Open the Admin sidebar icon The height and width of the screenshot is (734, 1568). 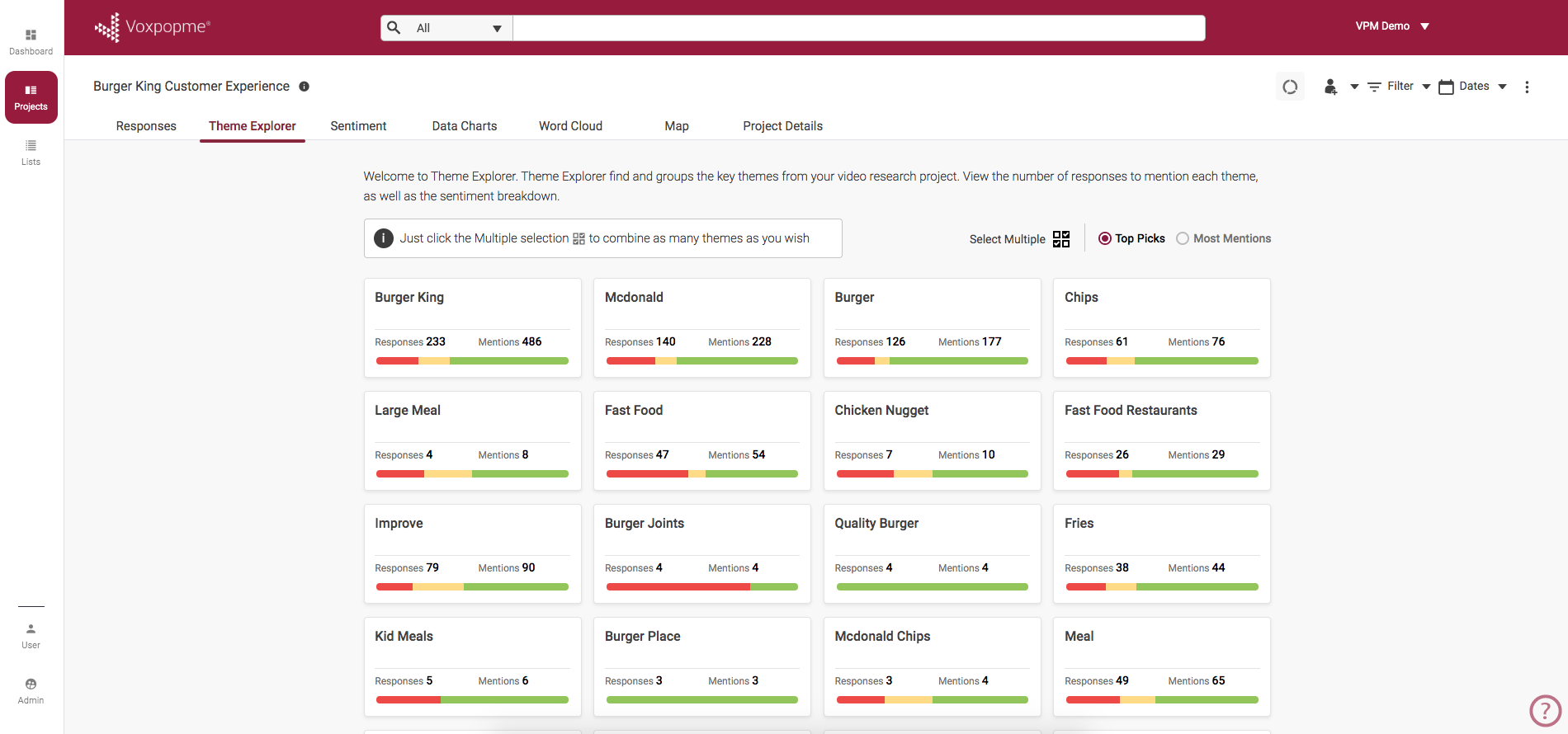pos(31,691)
